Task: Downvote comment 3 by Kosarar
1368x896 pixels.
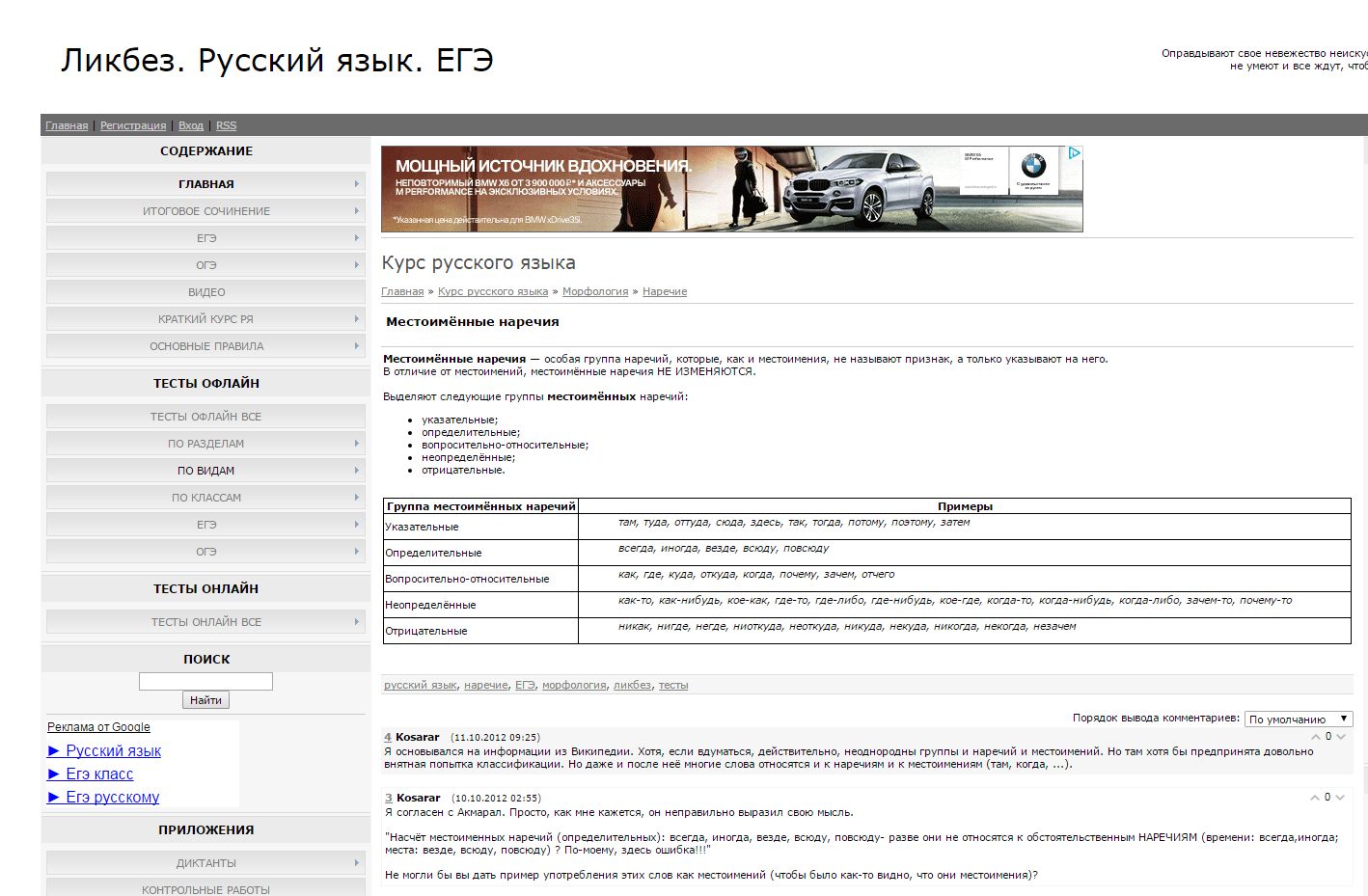Action: [x=1341, y=798]
